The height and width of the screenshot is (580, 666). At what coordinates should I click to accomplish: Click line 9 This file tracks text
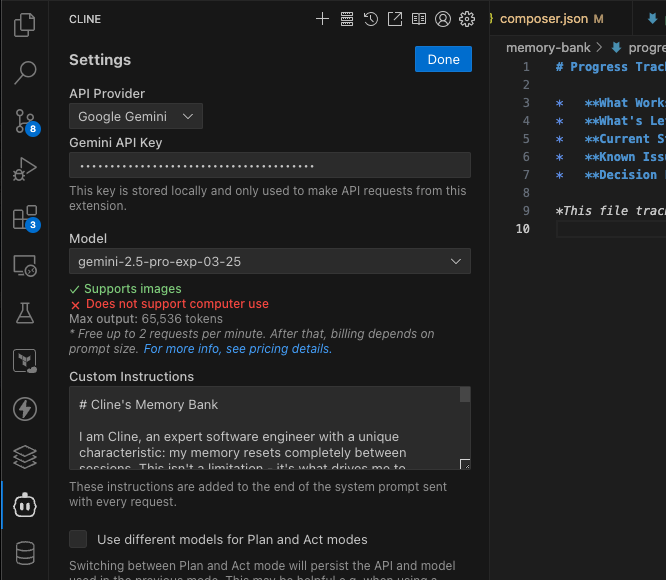[x=611, y=211]
